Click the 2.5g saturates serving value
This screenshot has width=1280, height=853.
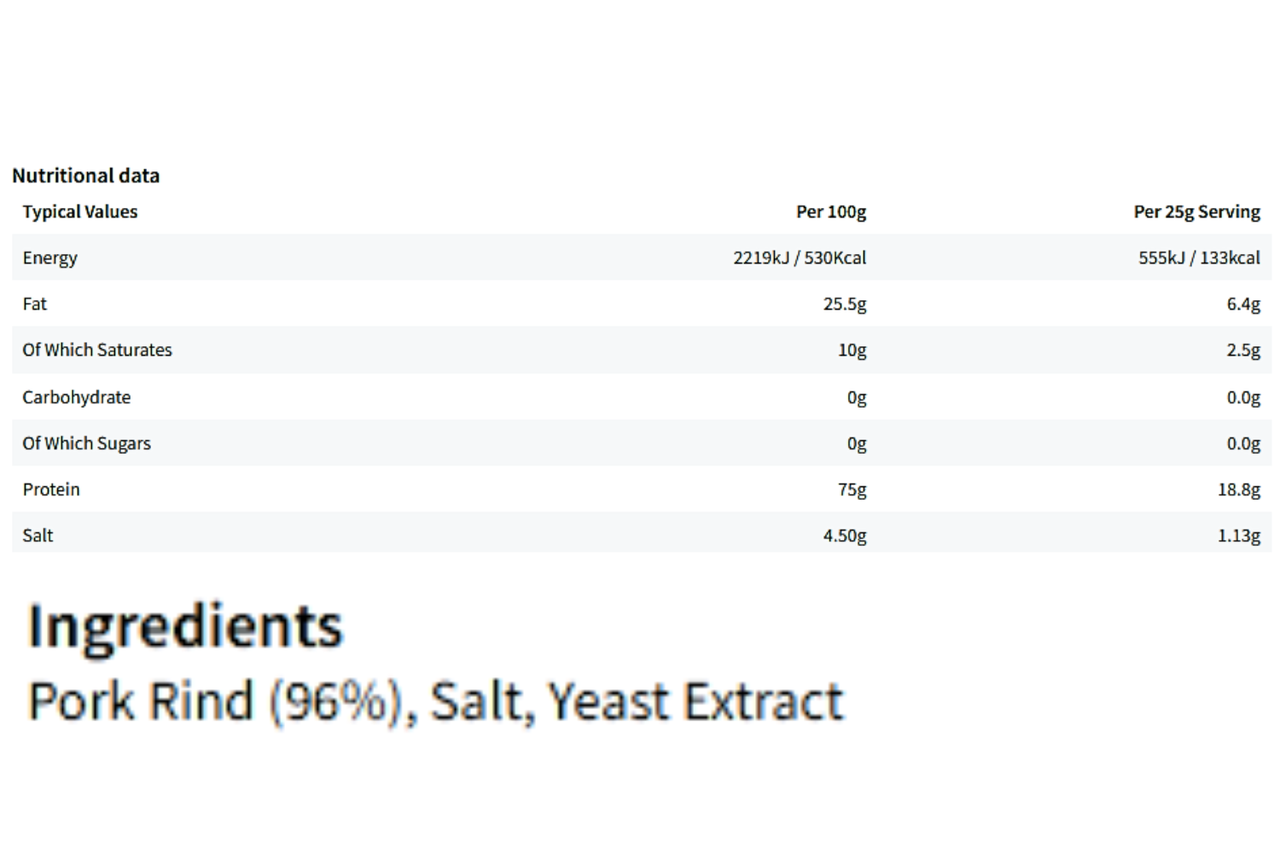(1243, 350)
